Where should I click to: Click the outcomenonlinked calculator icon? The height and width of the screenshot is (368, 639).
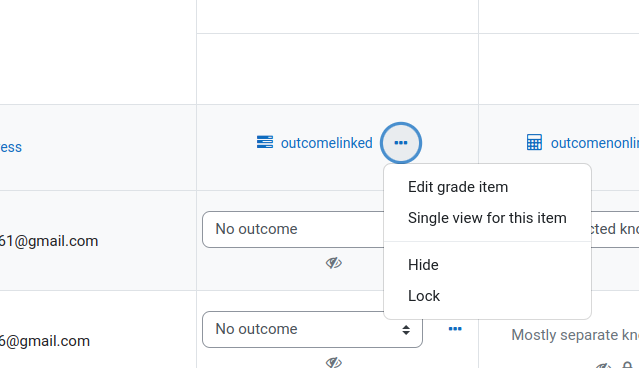tap(534, 142)
